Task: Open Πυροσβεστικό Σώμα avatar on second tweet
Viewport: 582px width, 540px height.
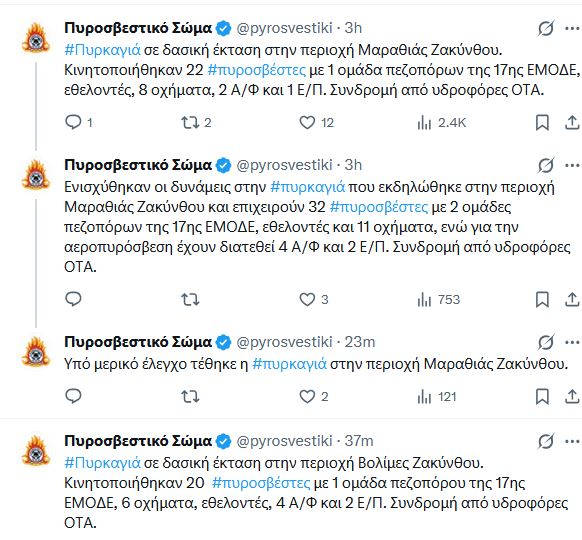Action: tap(36, 174)
